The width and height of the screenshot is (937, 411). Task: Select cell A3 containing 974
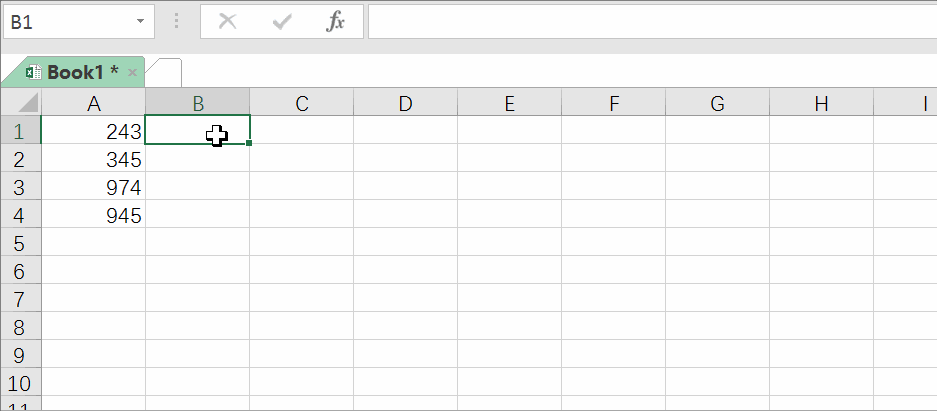pos(93,186)
